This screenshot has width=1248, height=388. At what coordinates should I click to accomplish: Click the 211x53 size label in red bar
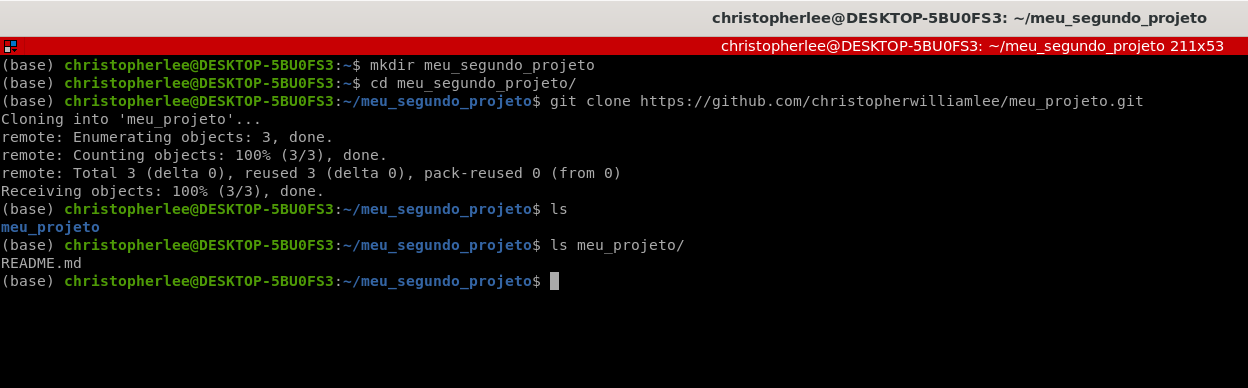pyautogui.click(x=1197, y=46)
